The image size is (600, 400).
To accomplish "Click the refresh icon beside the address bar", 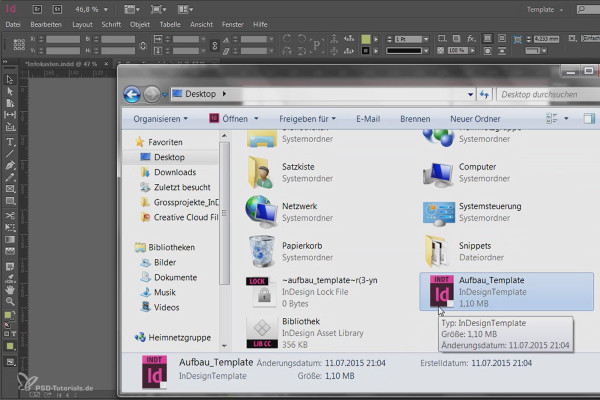I will (x=484, y=94).
